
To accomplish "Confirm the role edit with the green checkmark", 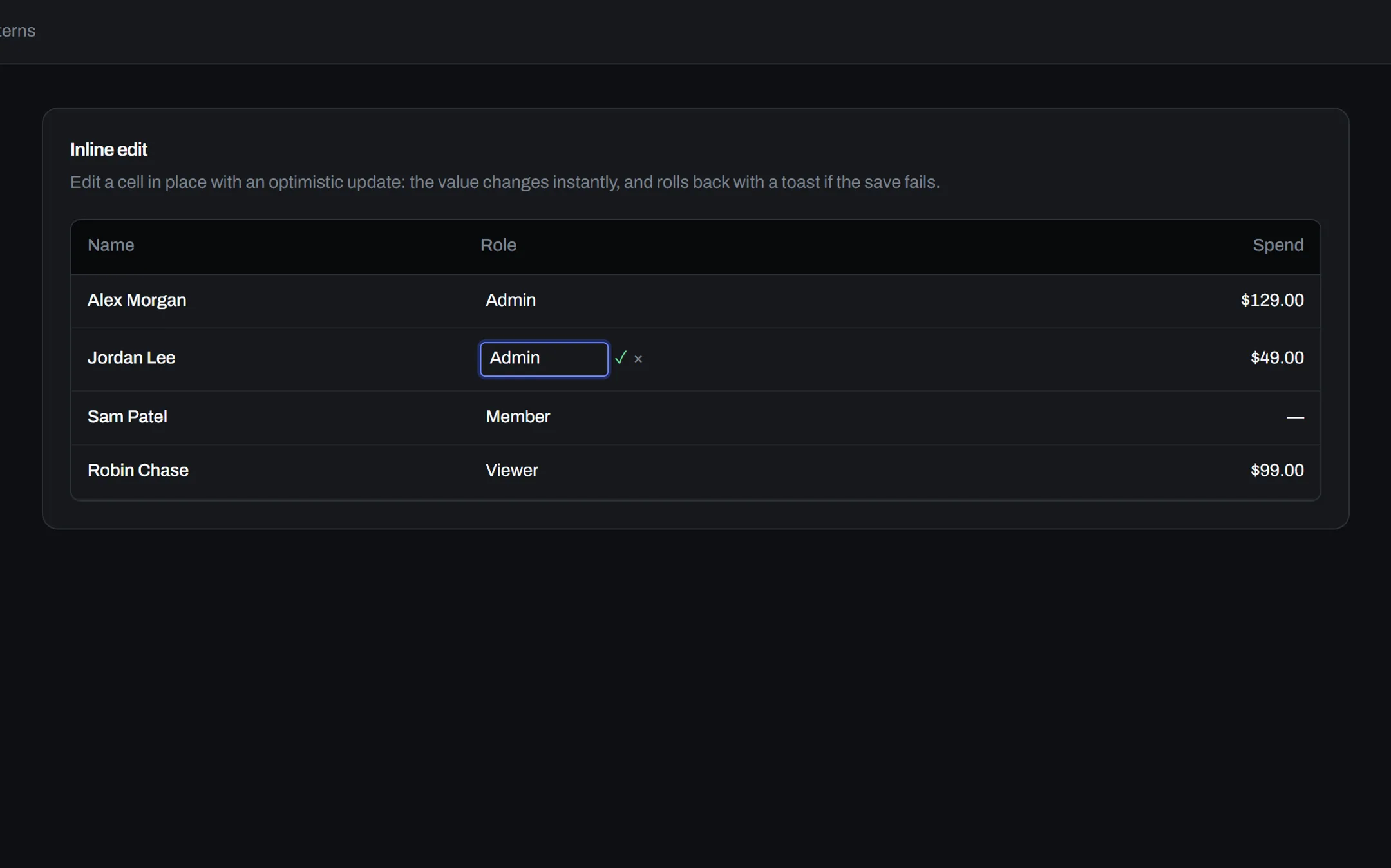I will click(620, 358).
